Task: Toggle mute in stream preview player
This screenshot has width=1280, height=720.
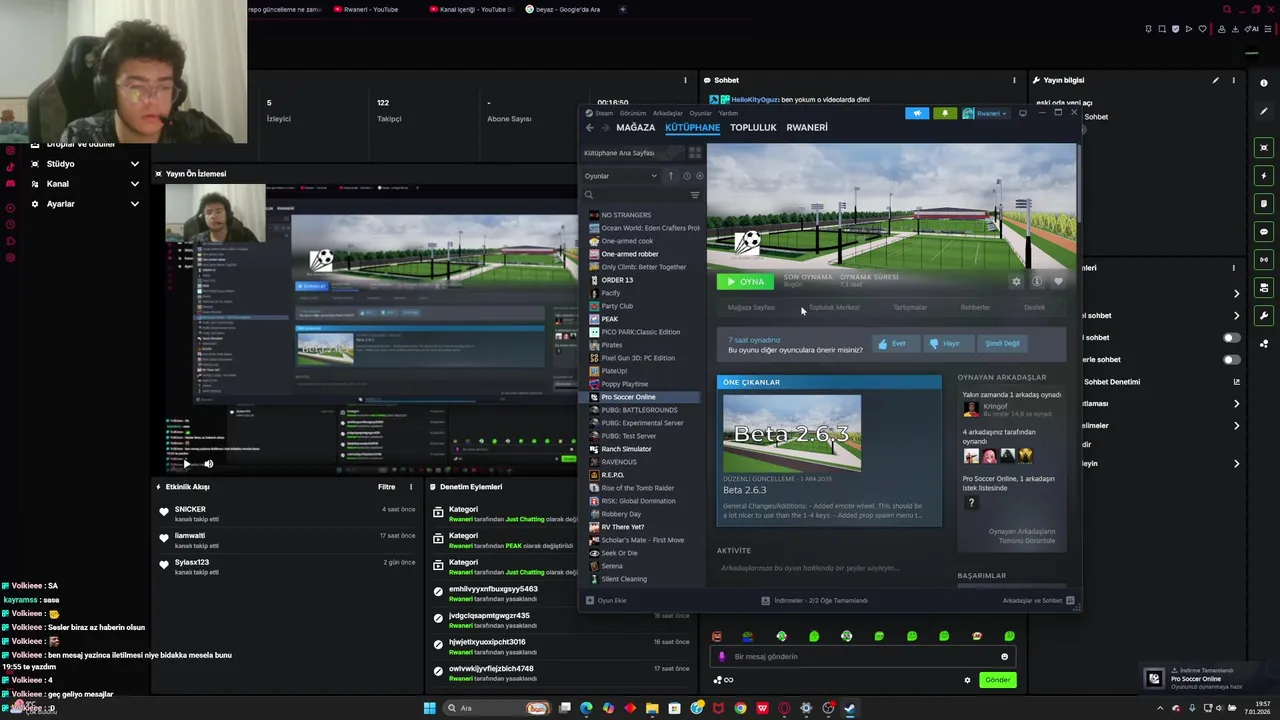Action: point(208,464)
